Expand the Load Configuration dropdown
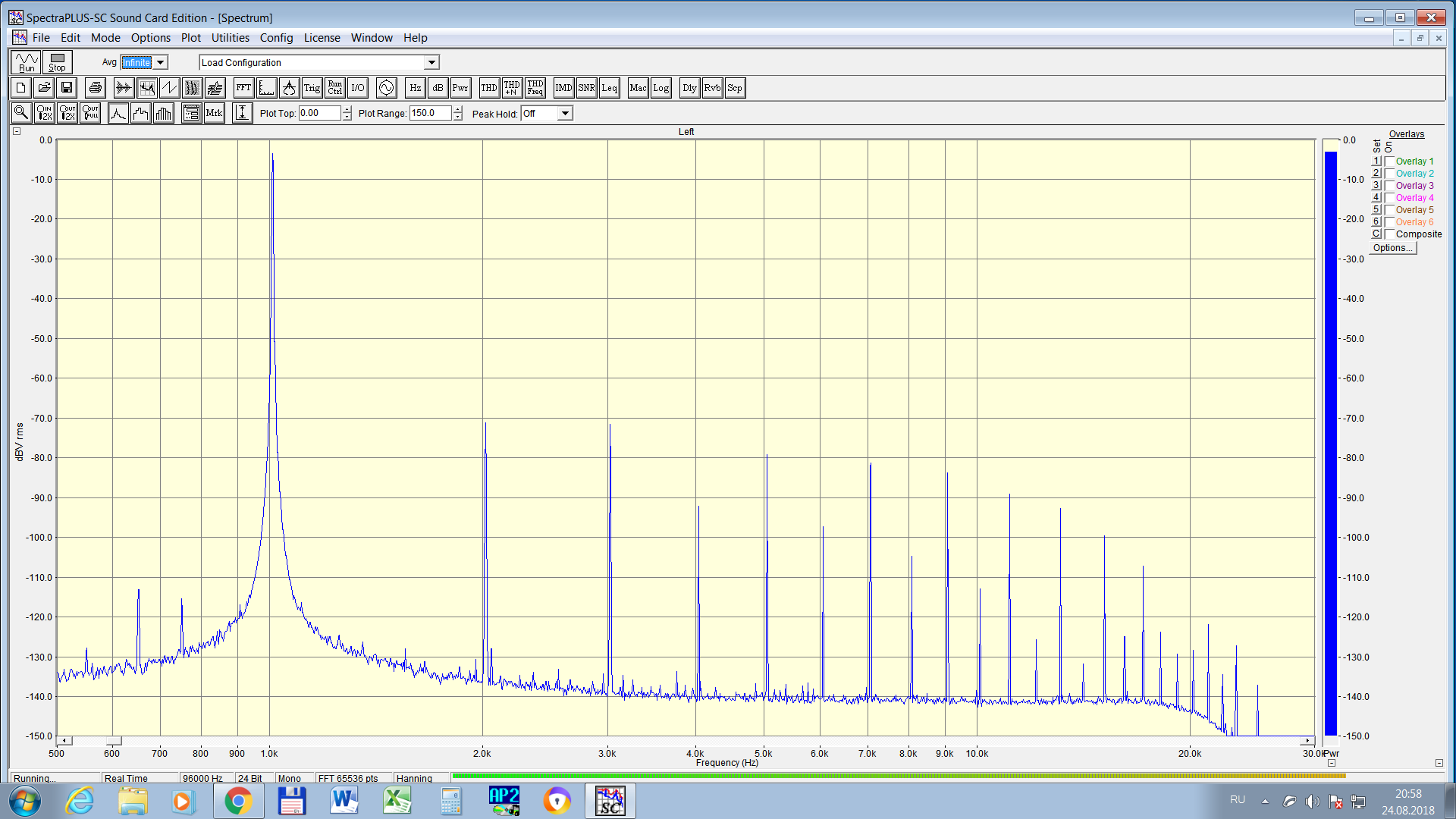The width and height of the screenshot is (1456, 819). point(431,63)
